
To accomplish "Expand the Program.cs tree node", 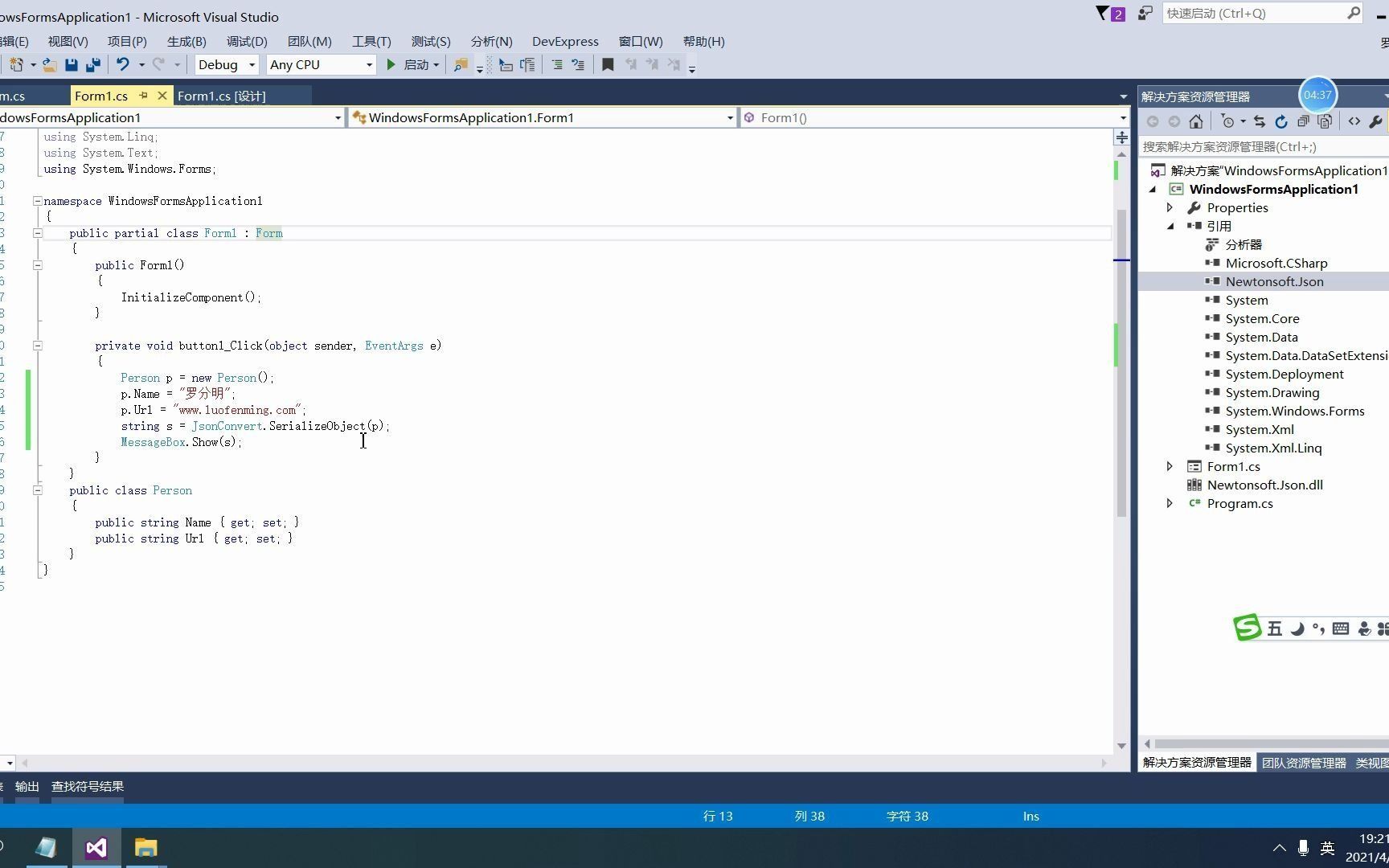I will 1170,503.
